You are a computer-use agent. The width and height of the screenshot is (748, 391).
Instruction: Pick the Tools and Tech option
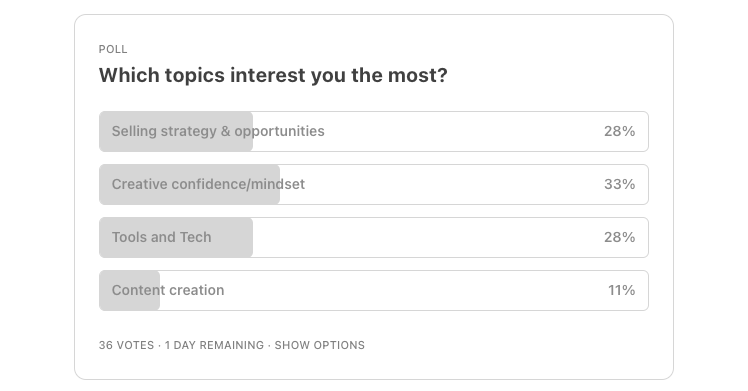point(374,237)
